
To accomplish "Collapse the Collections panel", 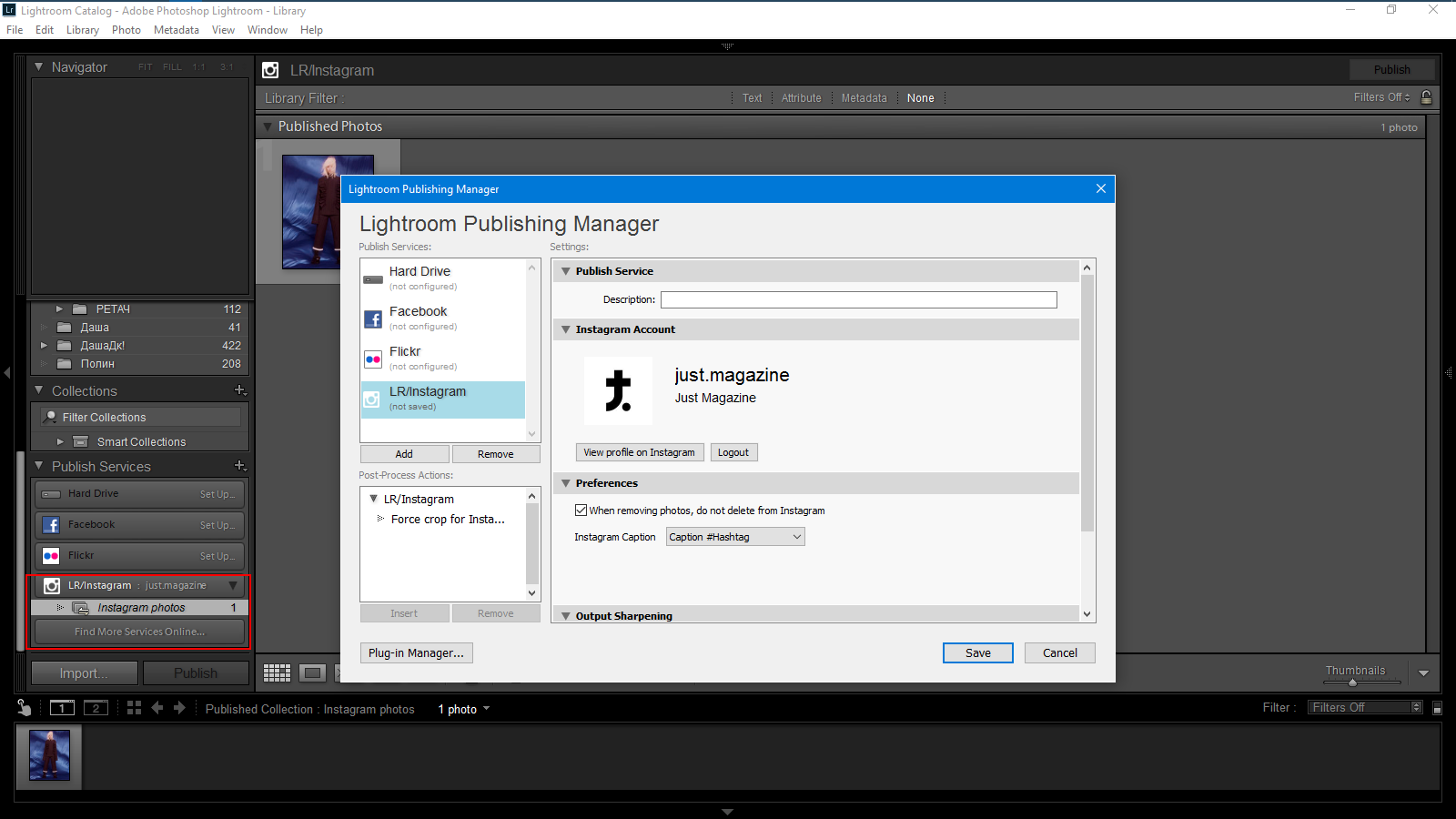I will (39, 390).
